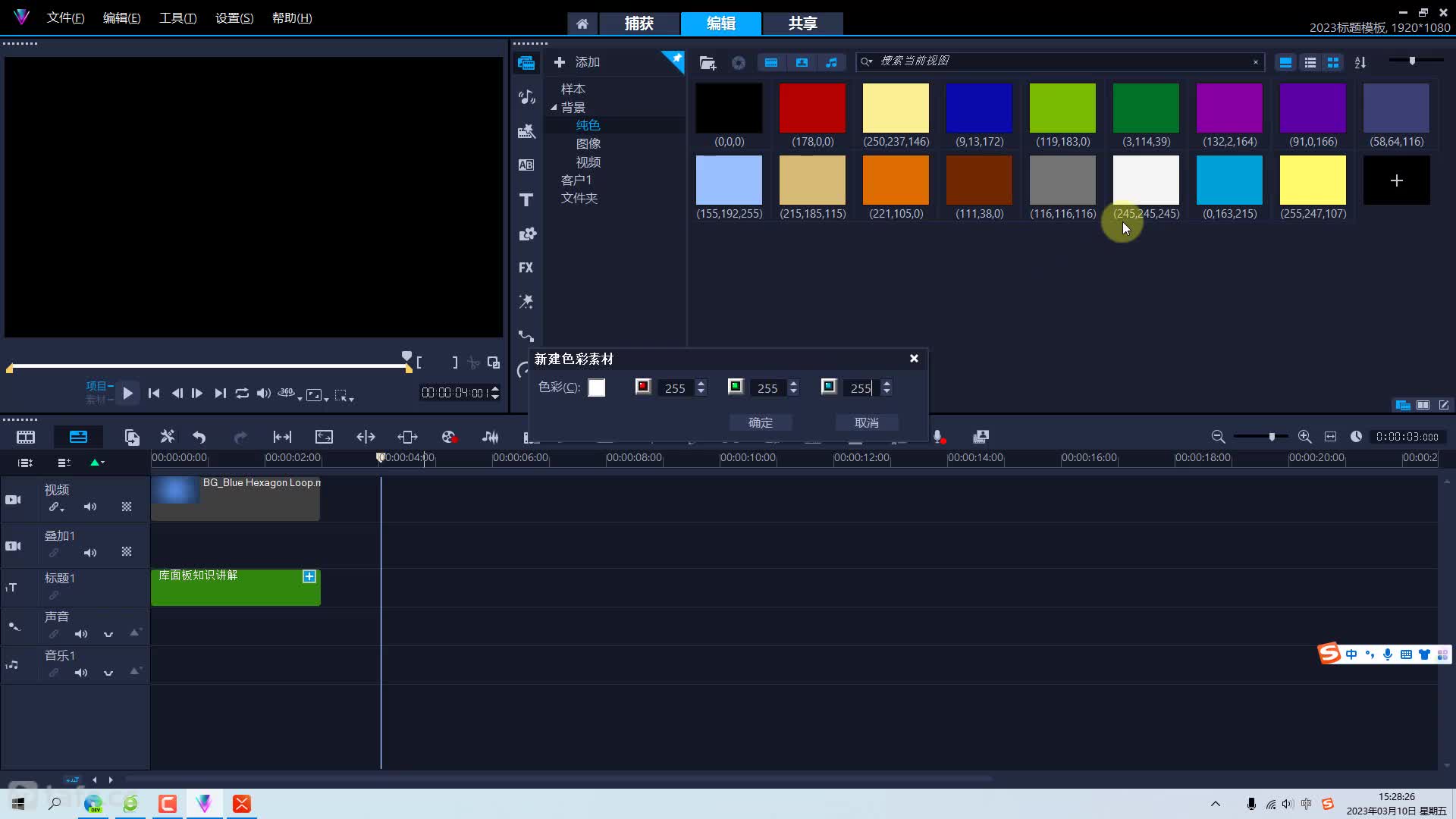The width and height of the screenshot is (1456, 819).
Task: Mute the 叠加1 track audio
Action: tap(90, 553)
